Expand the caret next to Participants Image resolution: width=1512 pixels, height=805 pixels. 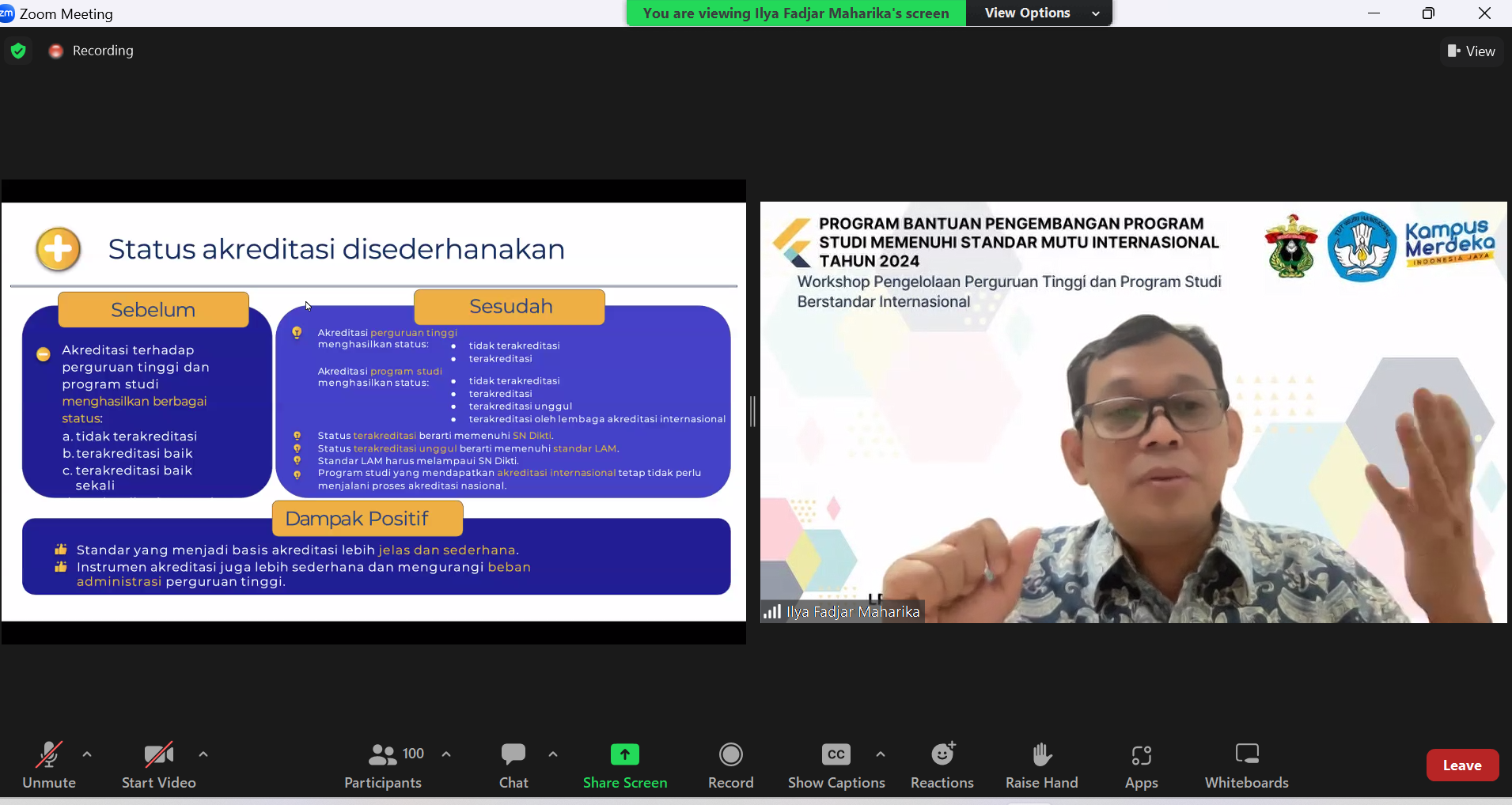[x=446, y=754]
